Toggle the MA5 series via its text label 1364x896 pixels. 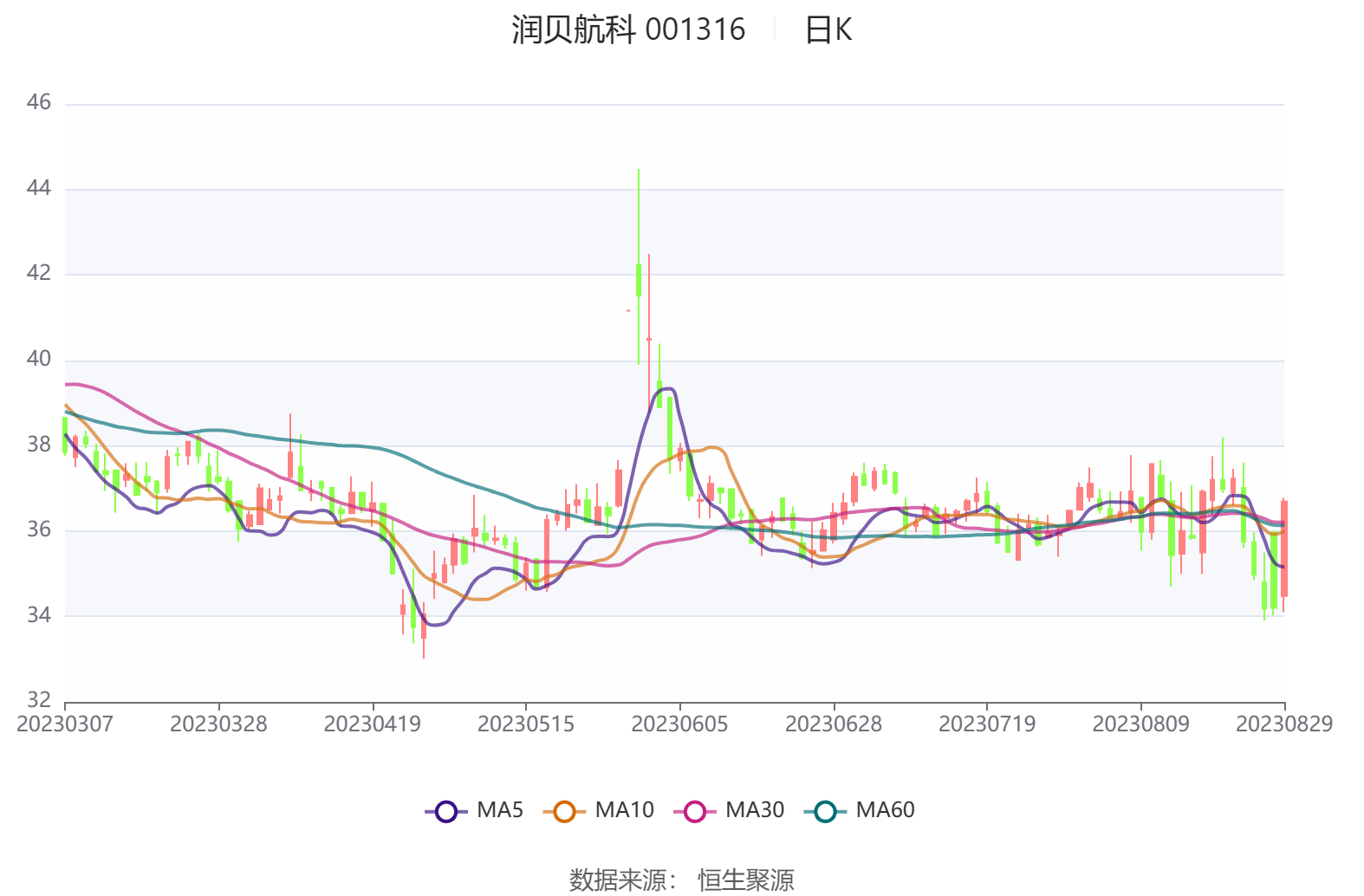coord(500,810)
